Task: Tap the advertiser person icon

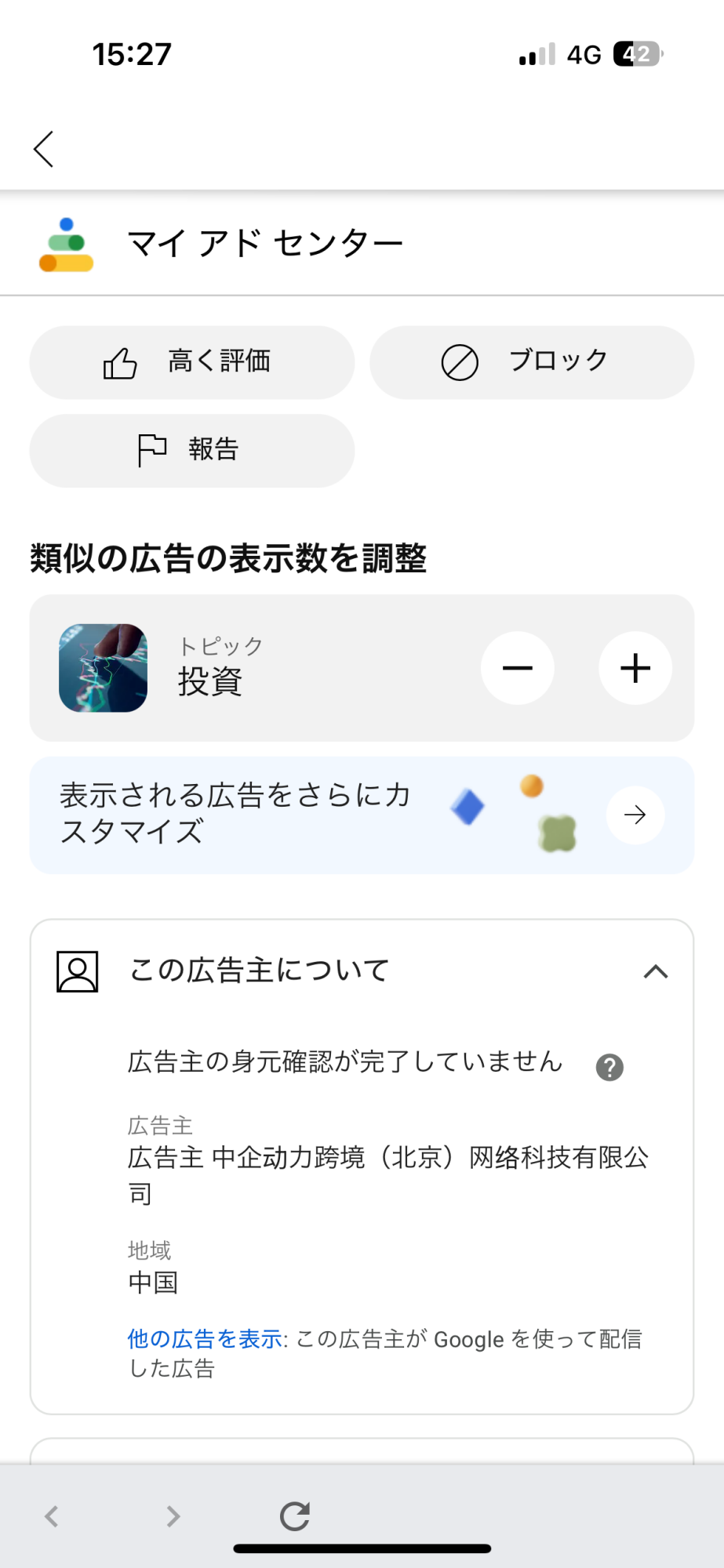Action: click(78, 972)
